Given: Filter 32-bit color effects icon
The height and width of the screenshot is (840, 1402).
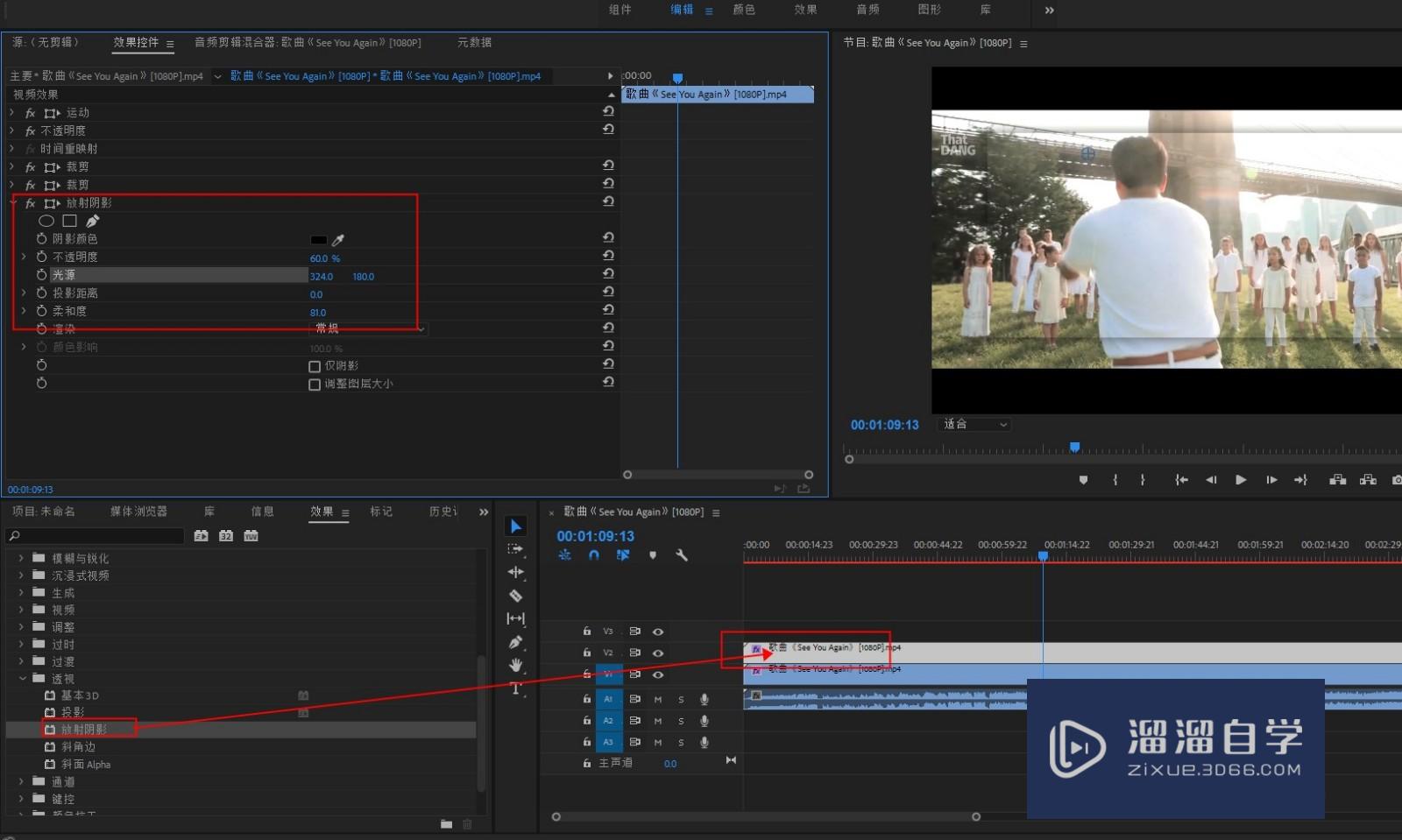Looking at the screenshot, I should (226, 535).
